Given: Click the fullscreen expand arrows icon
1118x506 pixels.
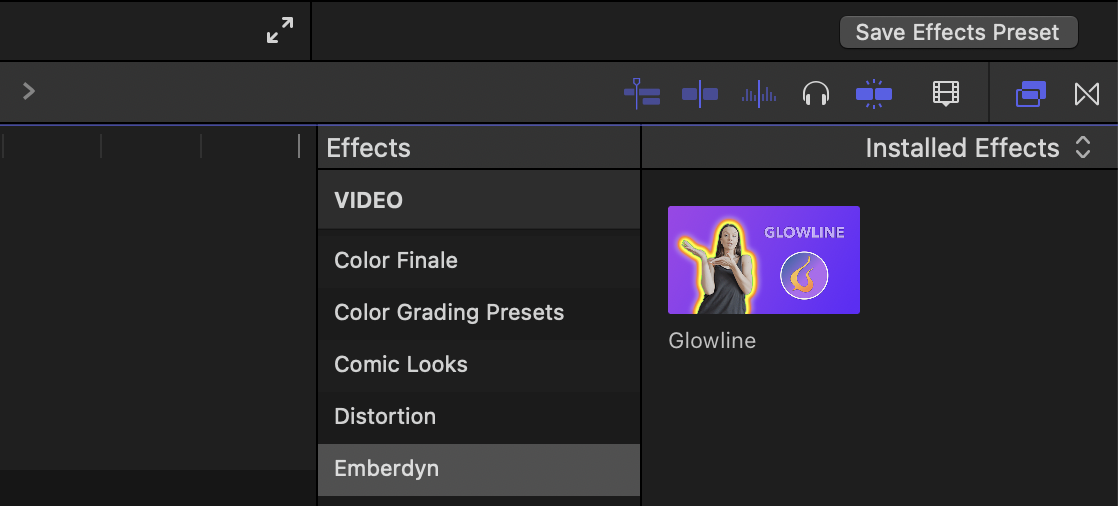Looking at the screenshot, I should point(280,31).
